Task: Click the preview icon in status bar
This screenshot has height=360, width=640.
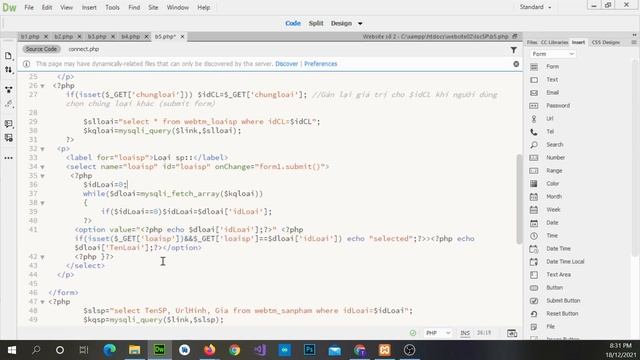Action: coord(512,333)
